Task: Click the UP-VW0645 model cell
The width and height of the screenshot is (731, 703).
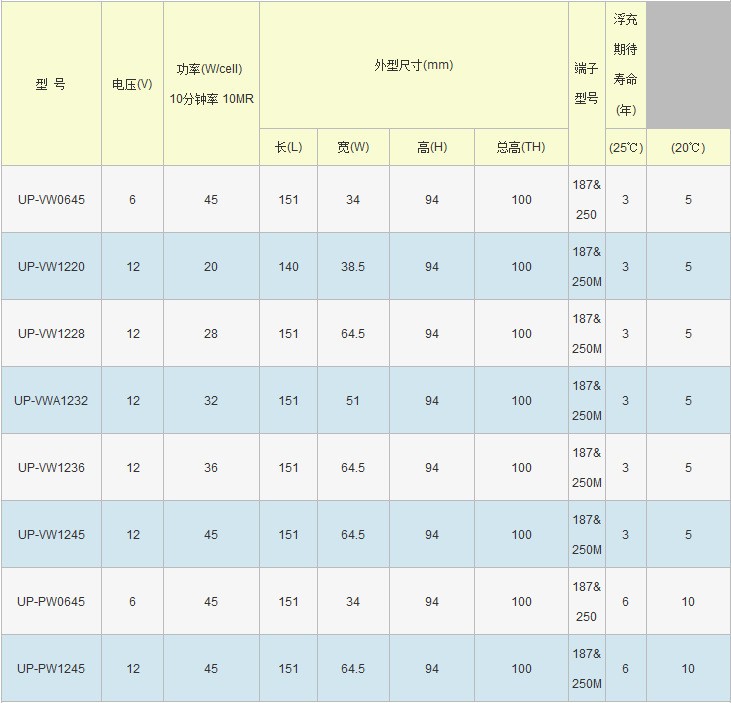Action: (x=51, y=200)
